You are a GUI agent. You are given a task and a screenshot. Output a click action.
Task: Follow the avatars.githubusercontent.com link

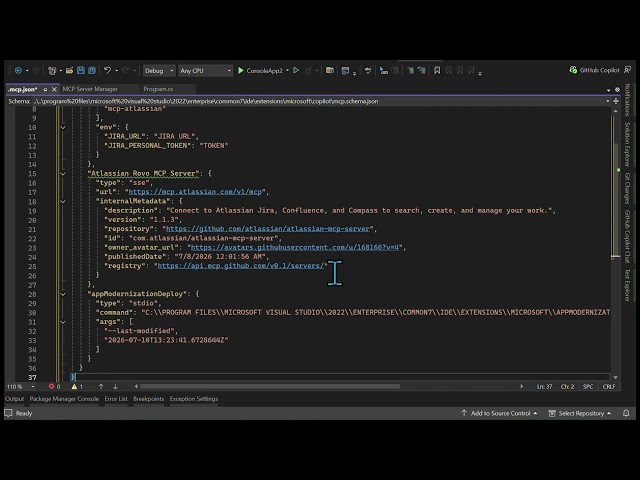click(295, 247)
